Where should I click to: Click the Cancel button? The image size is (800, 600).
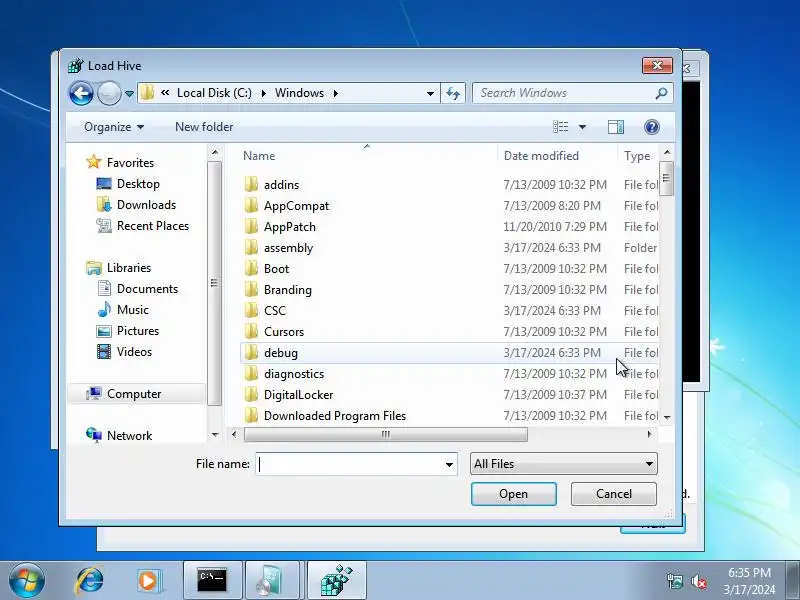coord(614,494)
